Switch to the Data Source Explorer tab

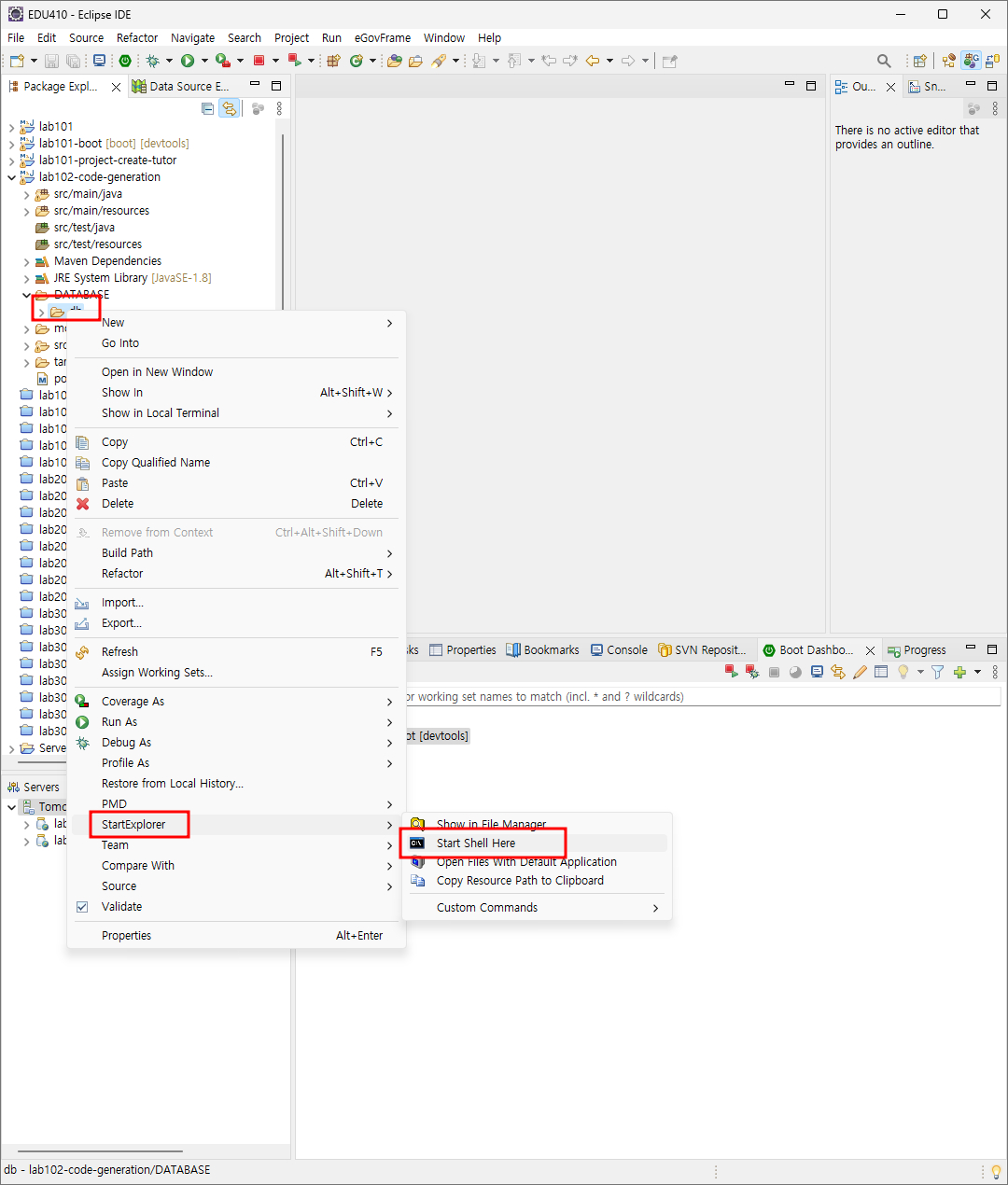181,86
